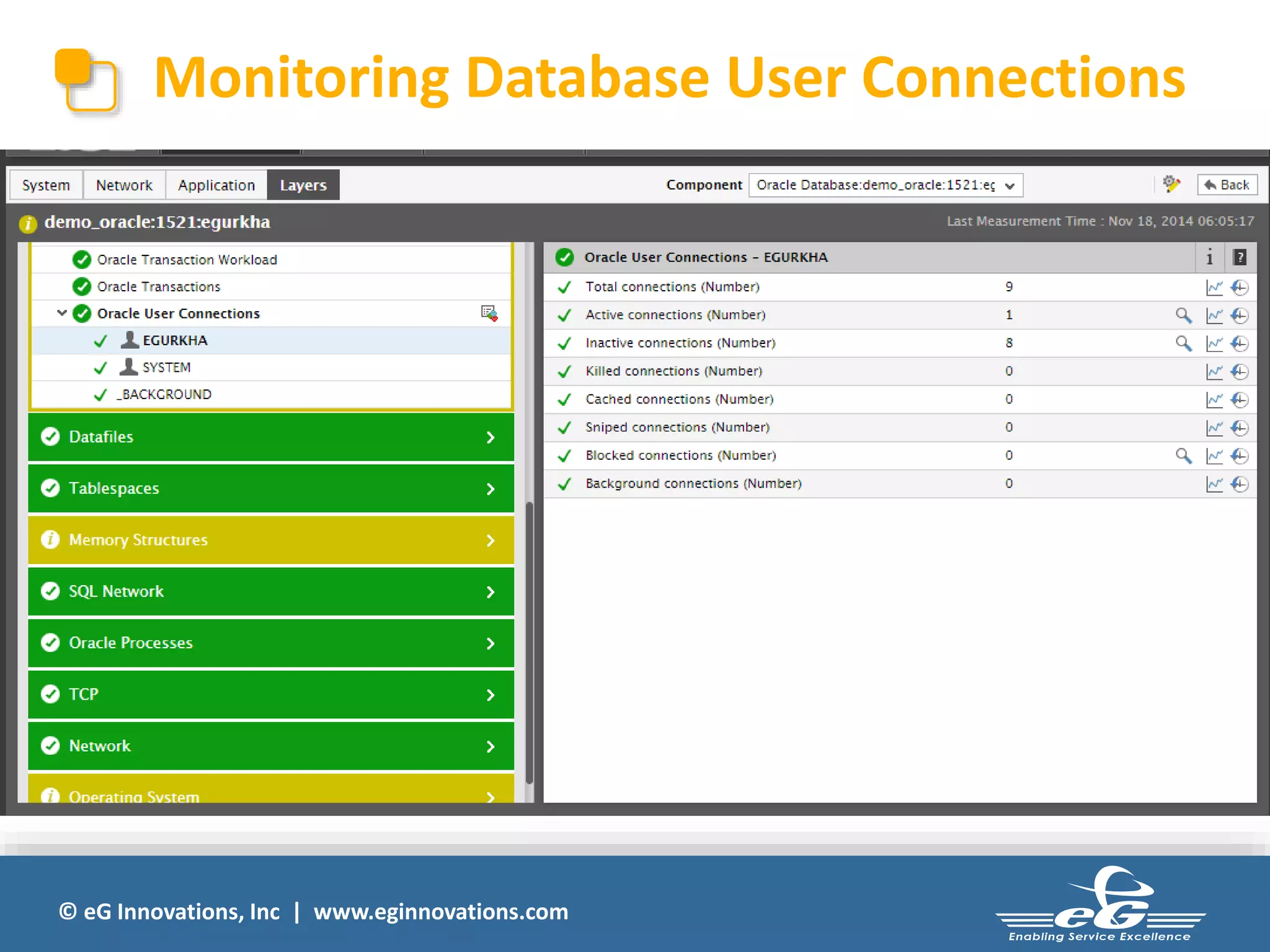Click magnifier for Blocked connections
Viewport: 1270px width, 952px height.
click(x=1183, y=456)
